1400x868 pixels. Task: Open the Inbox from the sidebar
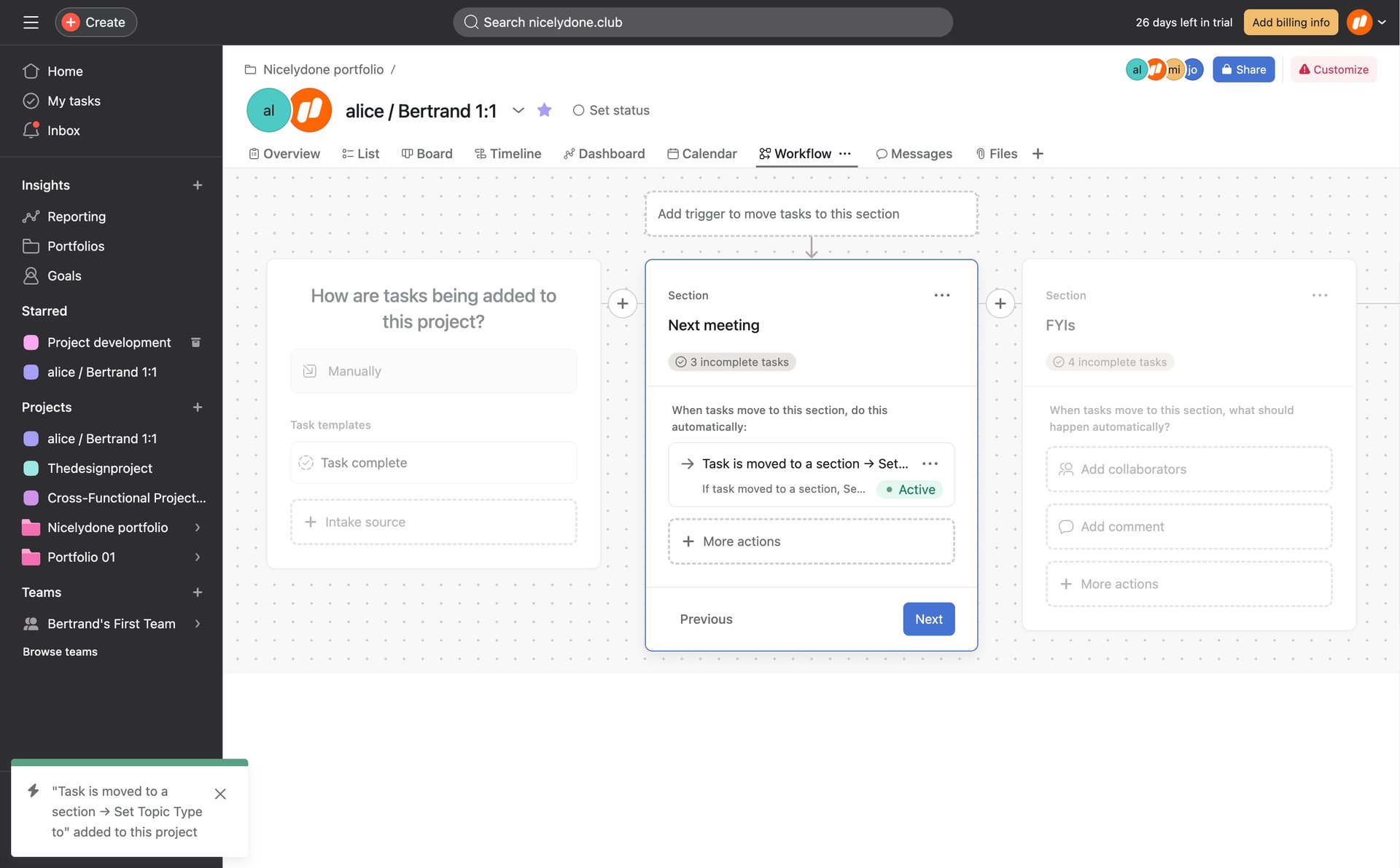63,130
